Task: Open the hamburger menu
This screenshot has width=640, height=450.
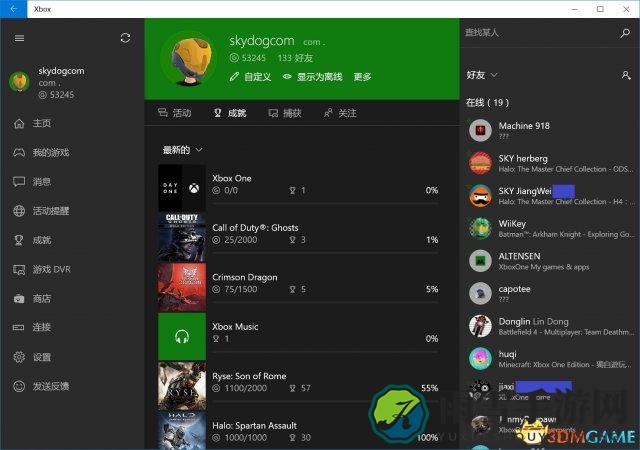Action: click(x=19, y=38)
